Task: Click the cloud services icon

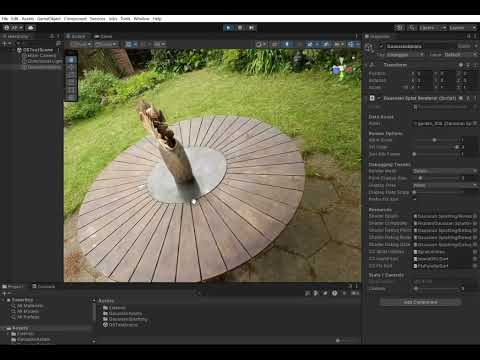Action: click(x=31, y=28)
